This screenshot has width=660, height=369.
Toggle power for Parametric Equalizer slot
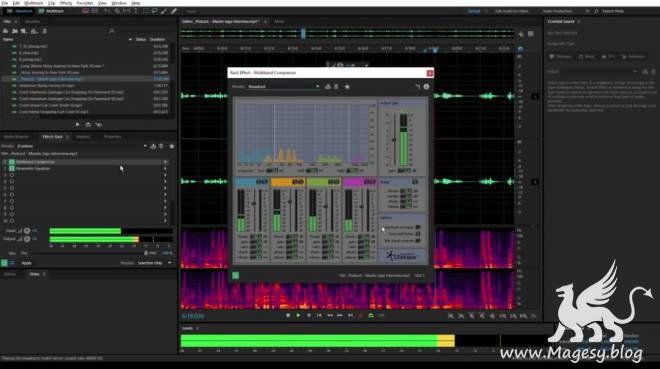click(12, 168)
